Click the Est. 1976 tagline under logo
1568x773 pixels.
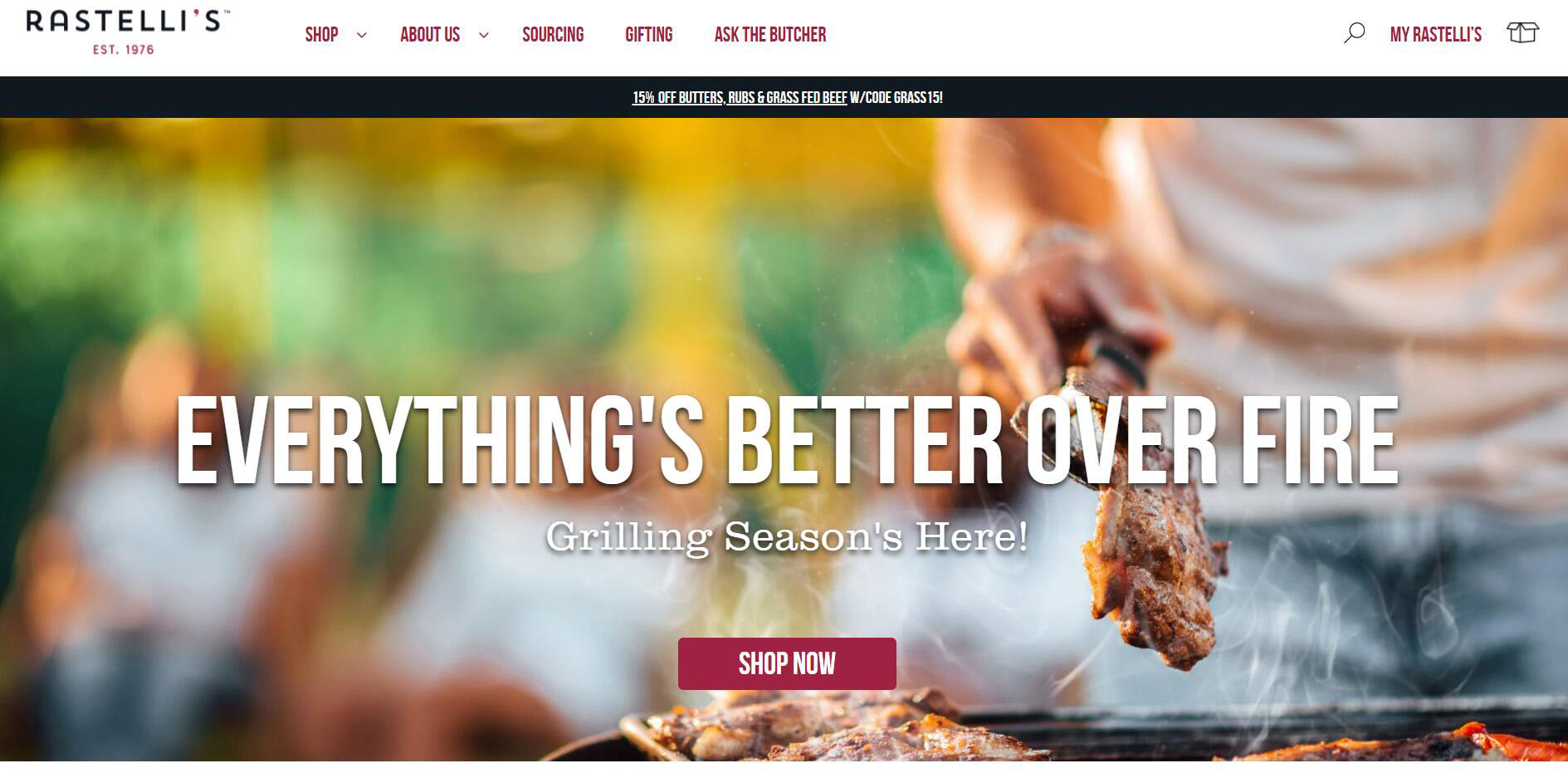124,50
